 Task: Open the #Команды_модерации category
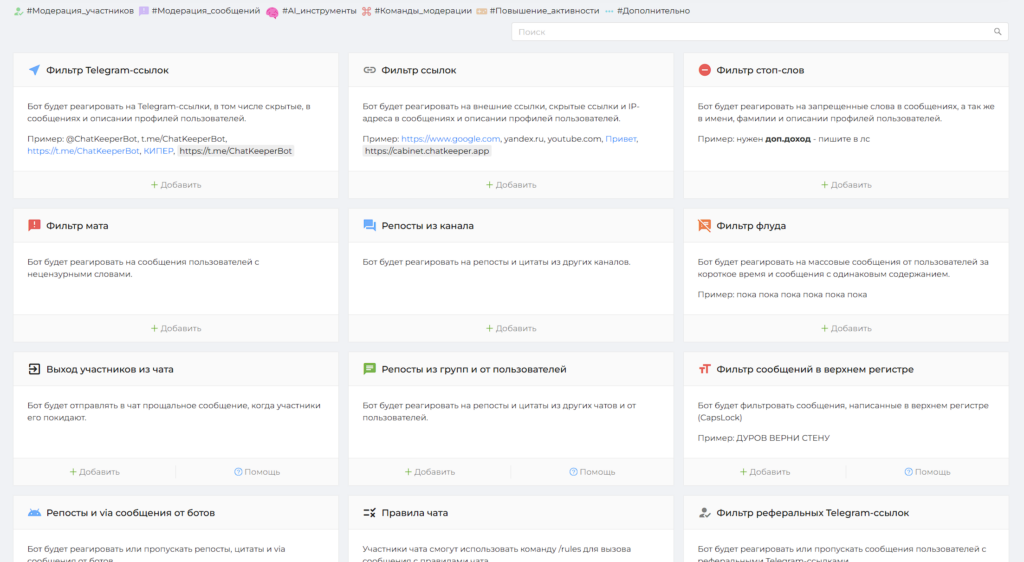point(417,11)
